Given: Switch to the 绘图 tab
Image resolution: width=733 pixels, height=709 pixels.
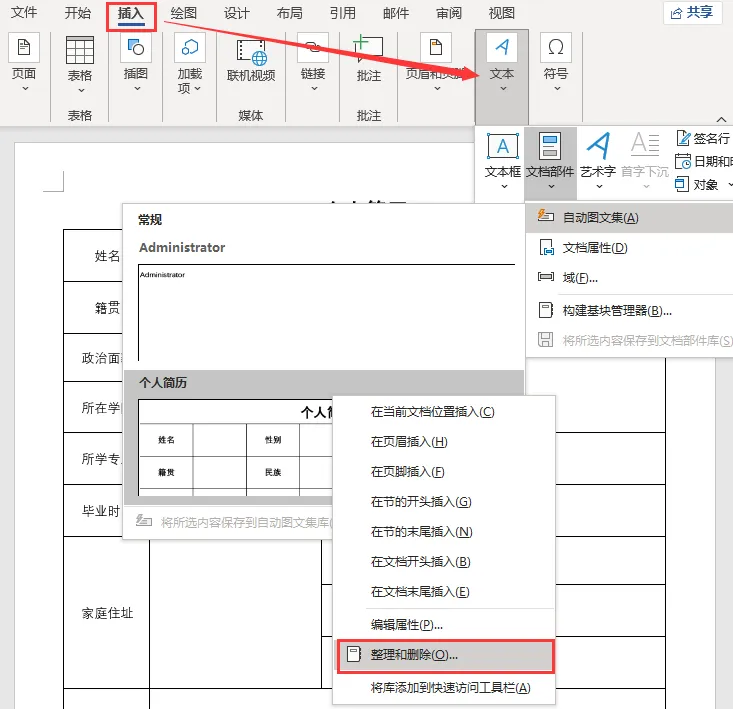Looking at the screenshot, I should coord(183,13).
